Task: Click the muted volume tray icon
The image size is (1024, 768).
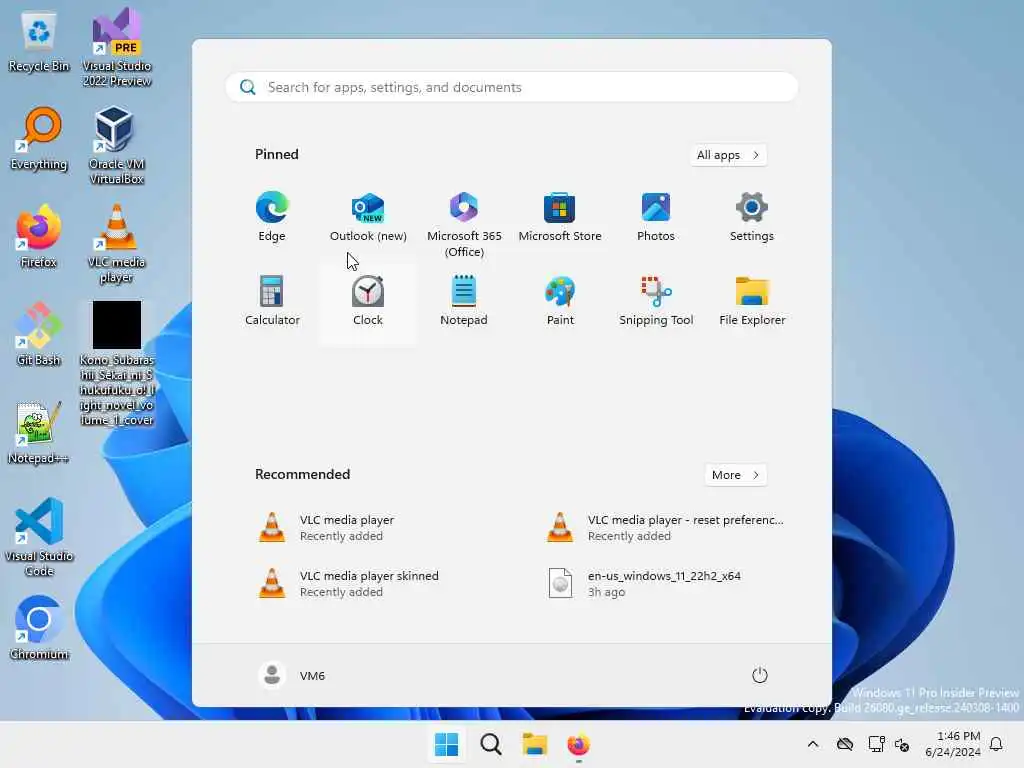Action: 903,744
